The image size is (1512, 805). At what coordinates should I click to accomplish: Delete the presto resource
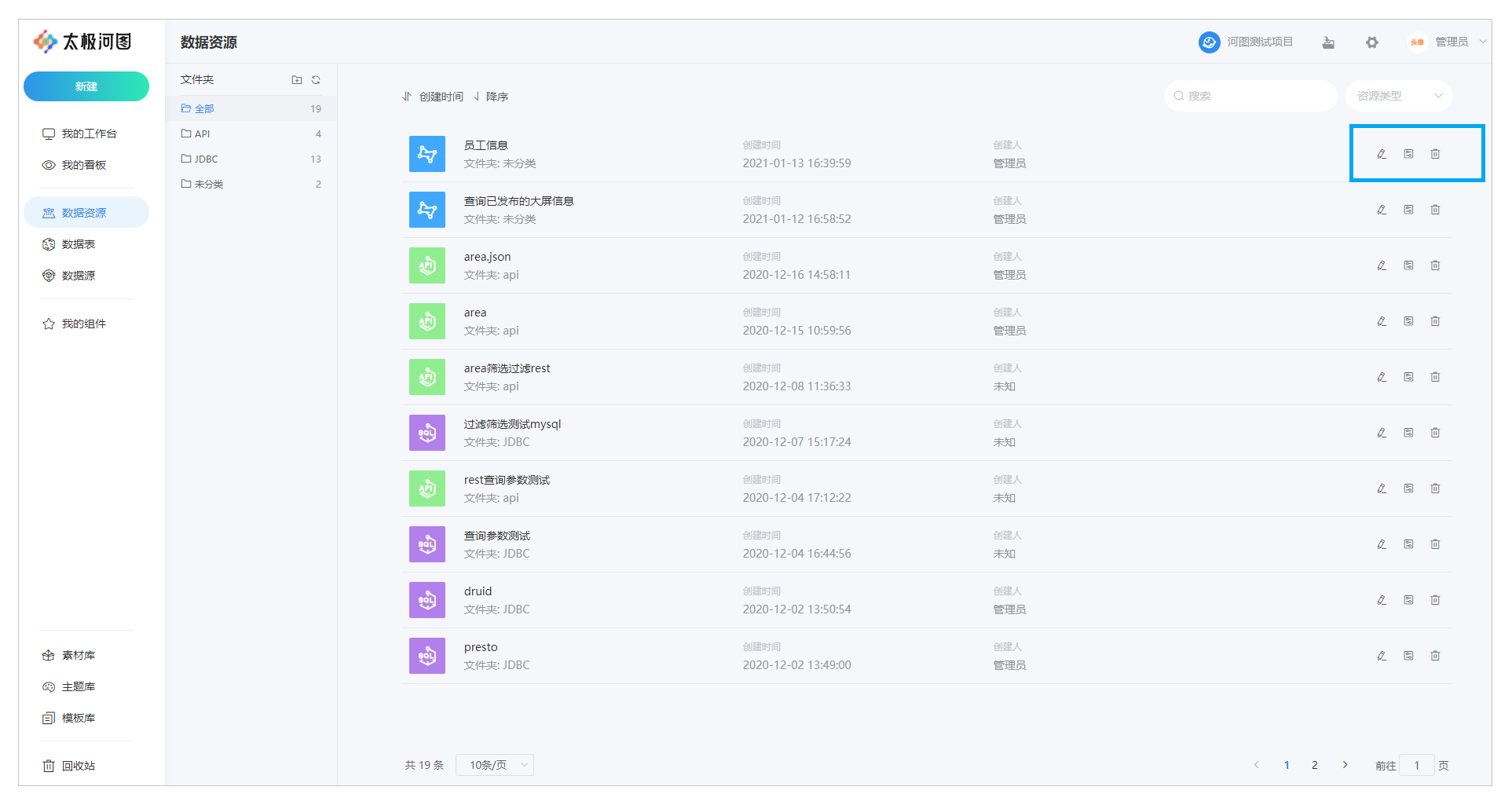pyautogui.click(x=1435, y=656)
